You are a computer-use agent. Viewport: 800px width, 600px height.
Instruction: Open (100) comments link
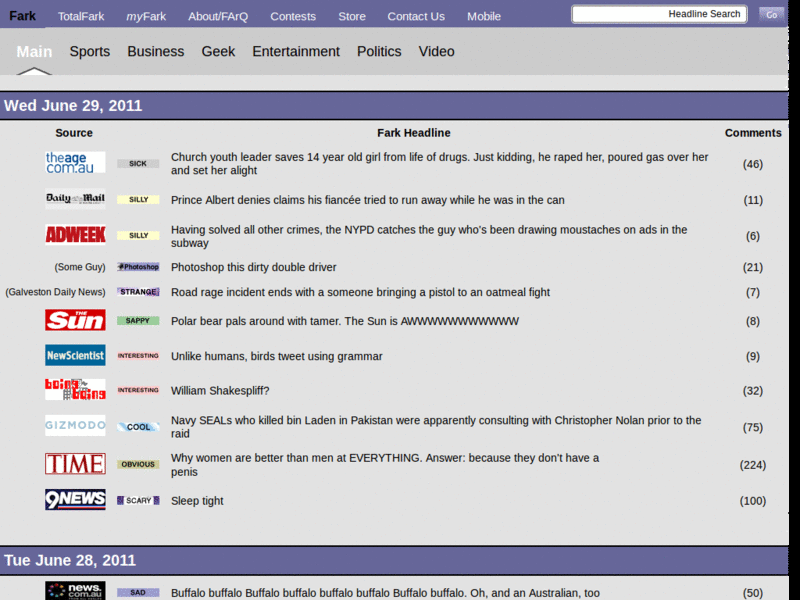(x=753, y=501)
